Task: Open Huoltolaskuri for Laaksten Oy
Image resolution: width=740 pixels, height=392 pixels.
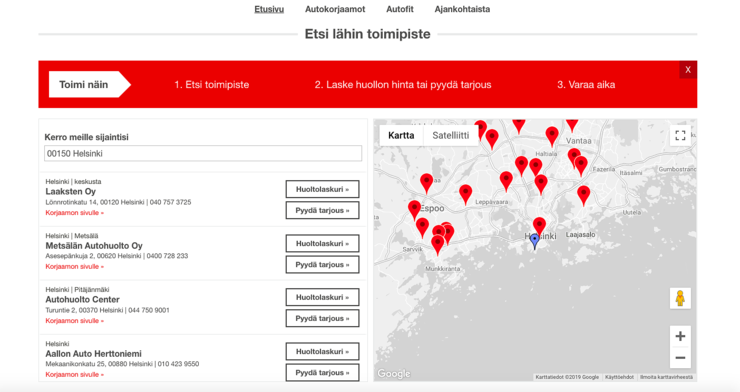Action: [x=322, y=189]
